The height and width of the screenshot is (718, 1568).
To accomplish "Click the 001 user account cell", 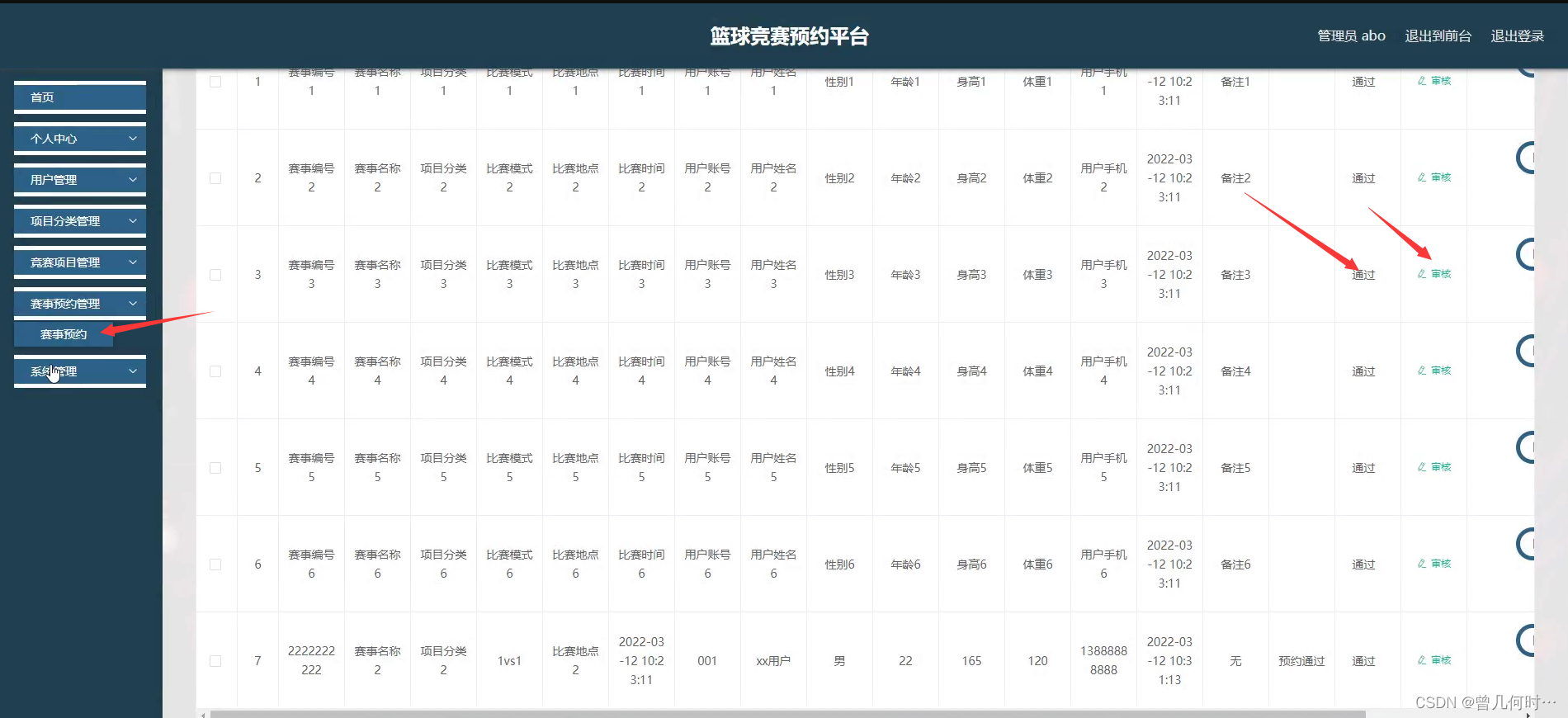I will click(x=707, y=661).
